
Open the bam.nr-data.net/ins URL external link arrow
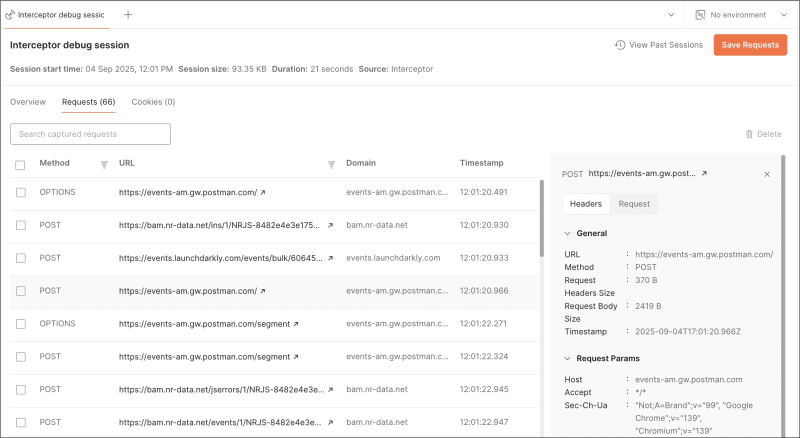click(x=330, y=225)
